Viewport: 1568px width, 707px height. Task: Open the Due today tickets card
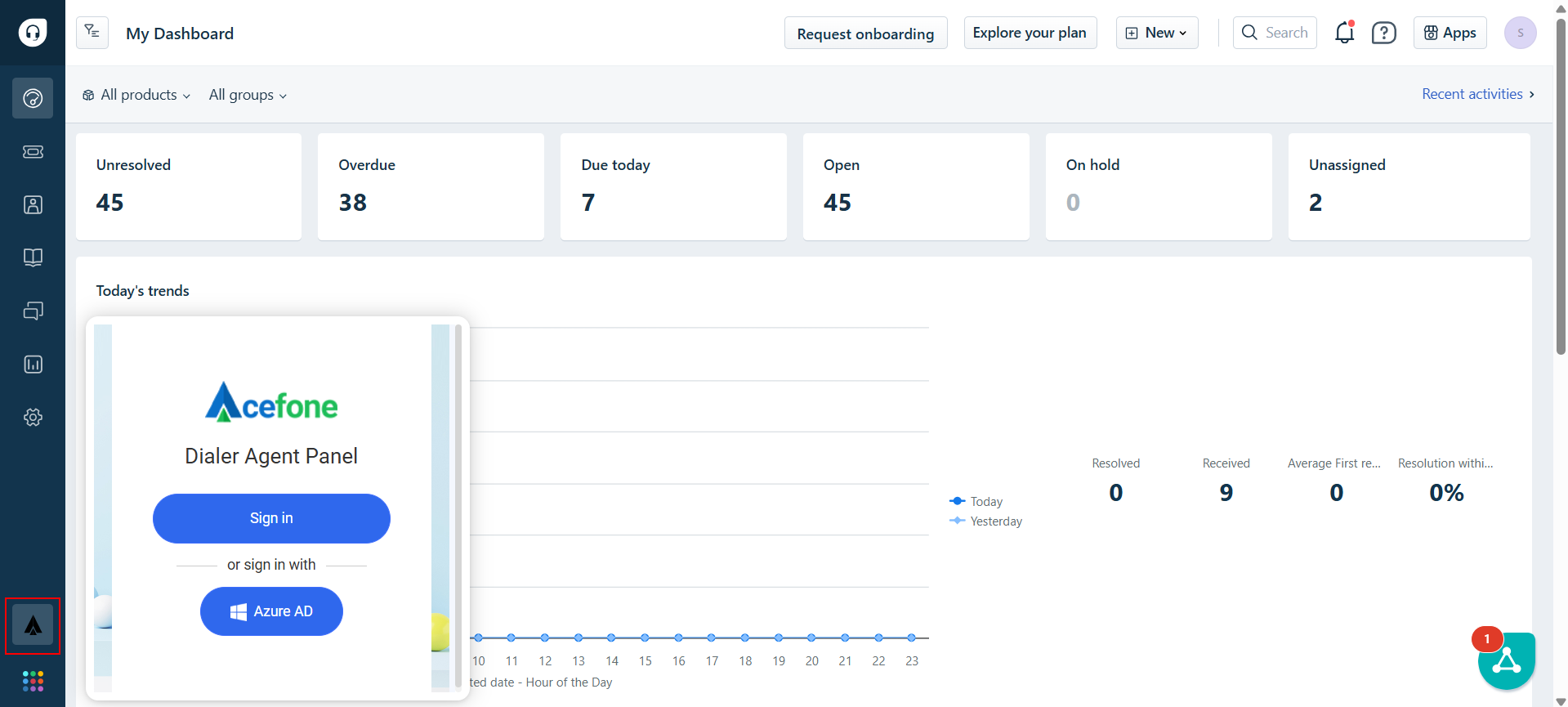(x=673, y=186)
